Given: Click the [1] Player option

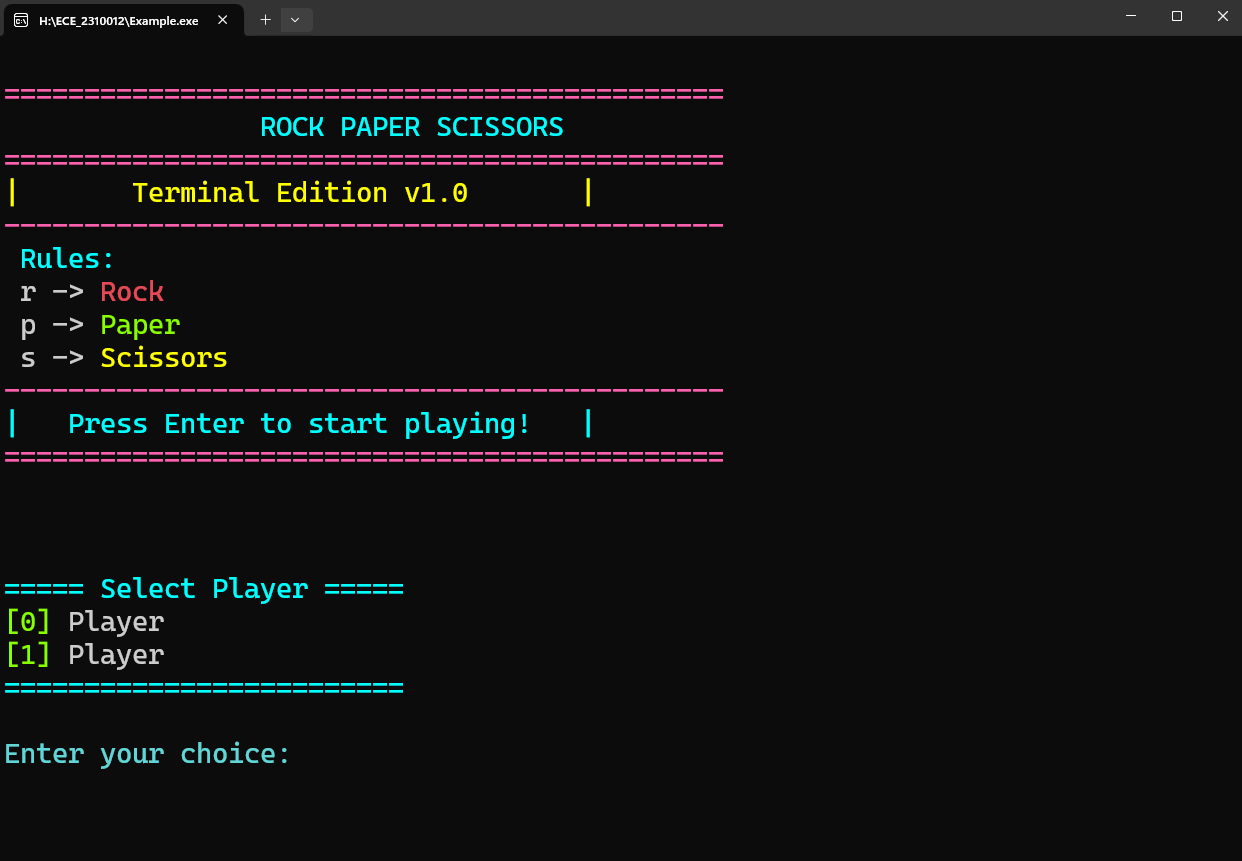Looking at the screenshot, I should pos(85,655).
